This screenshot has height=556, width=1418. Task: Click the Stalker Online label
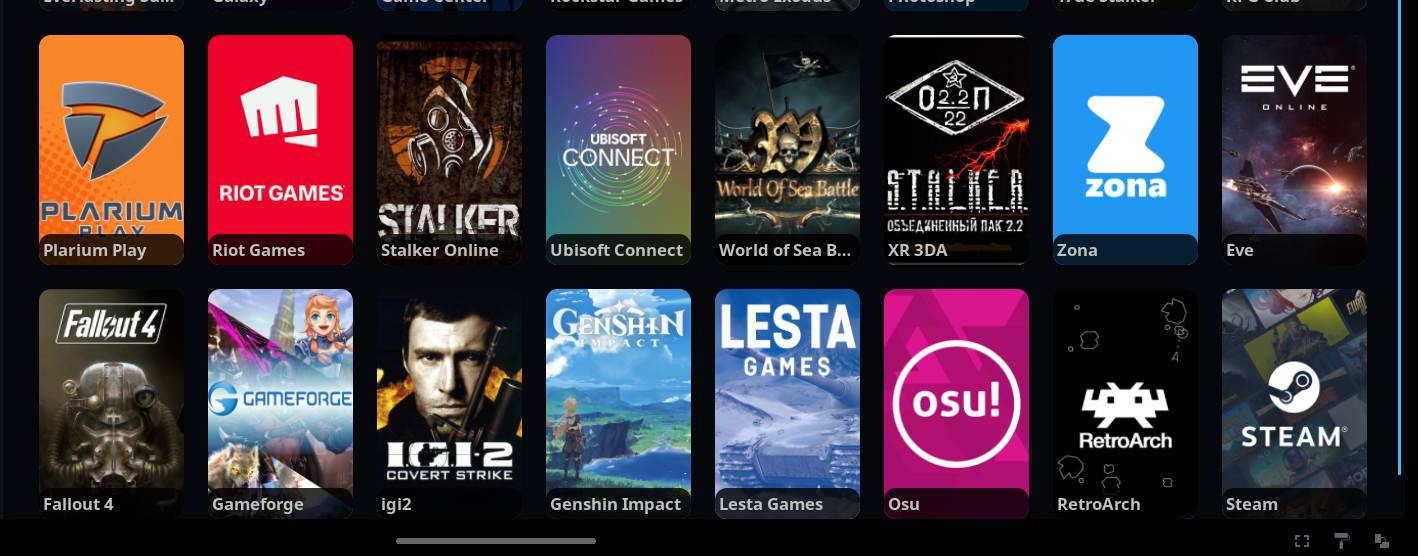tap(440, 250)
